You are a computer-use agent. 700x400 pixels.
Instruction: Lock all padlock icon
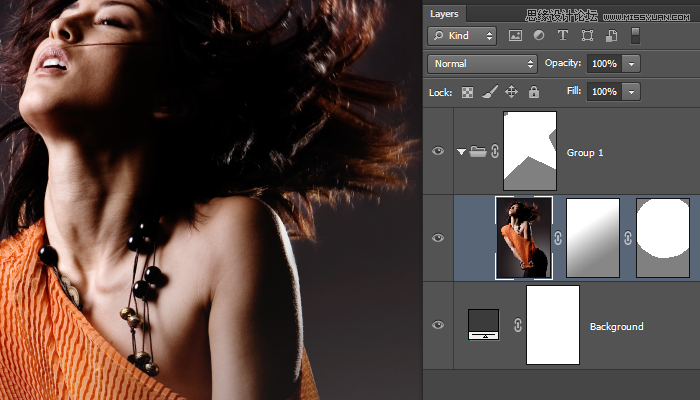[534, 92]
